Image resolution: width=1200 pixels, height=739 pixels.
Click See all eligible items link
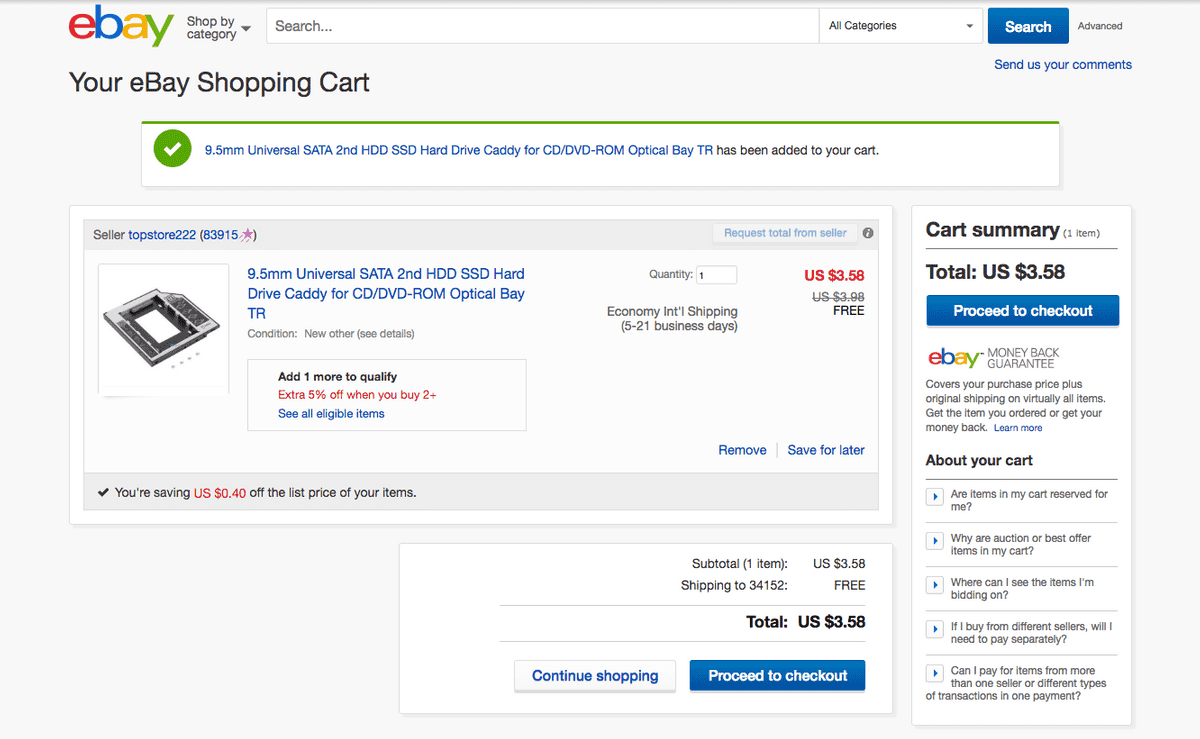click(x=331, y=413)
